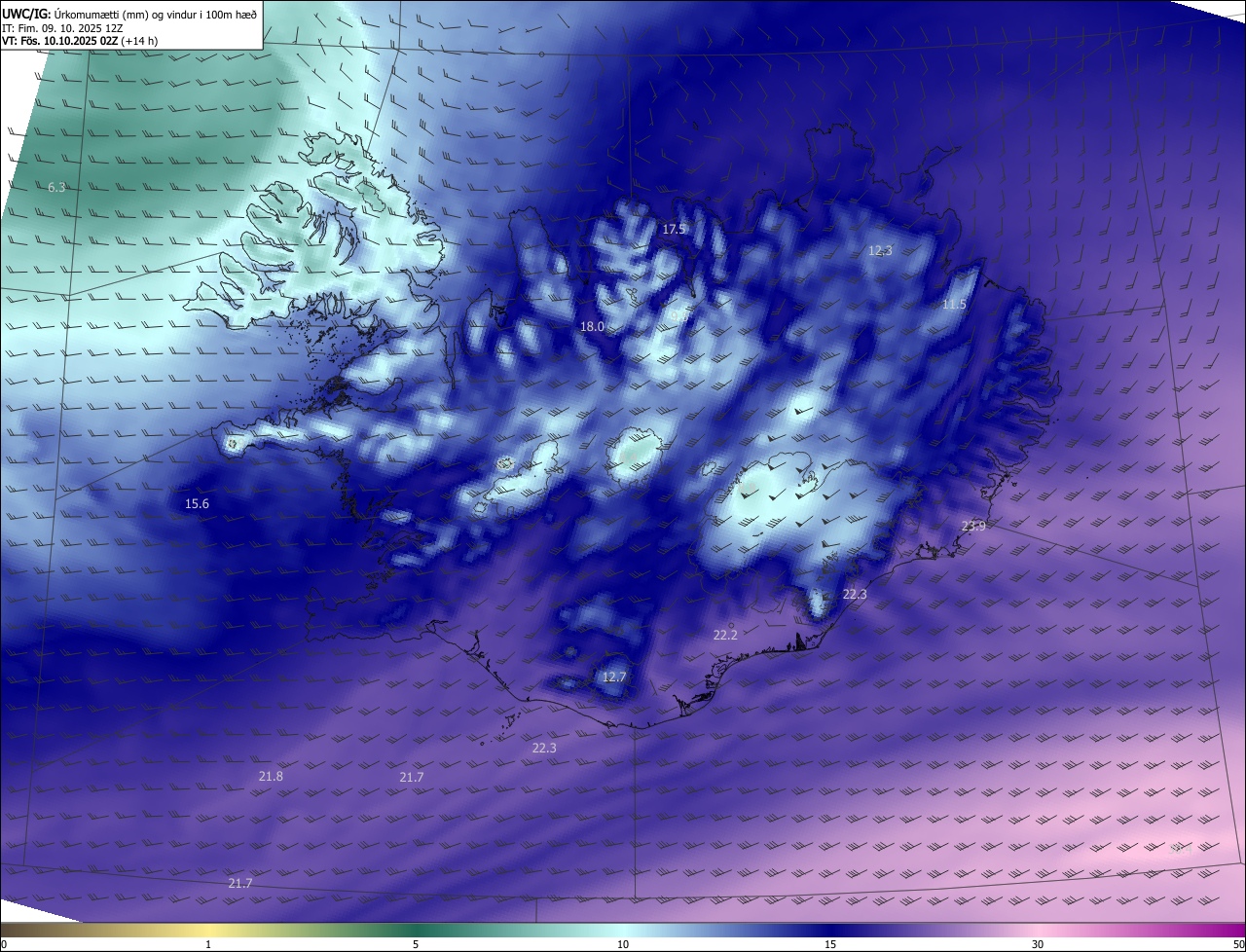Click the colorbar tick label '5'
This screenshot has height=952, width=1246.
[416, 945]
